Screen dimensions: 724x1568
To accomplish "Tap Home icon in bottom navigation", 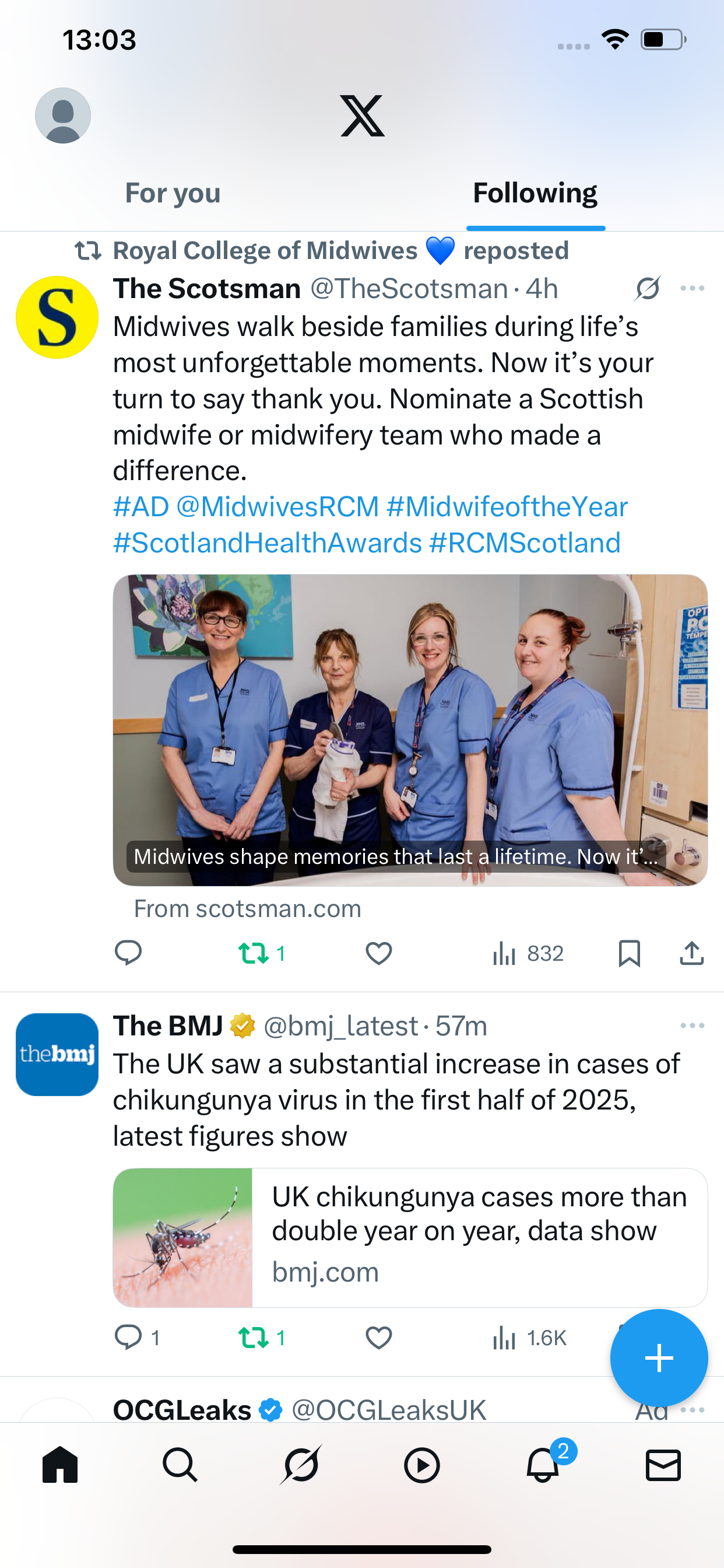I will (x=60, y=1465).
